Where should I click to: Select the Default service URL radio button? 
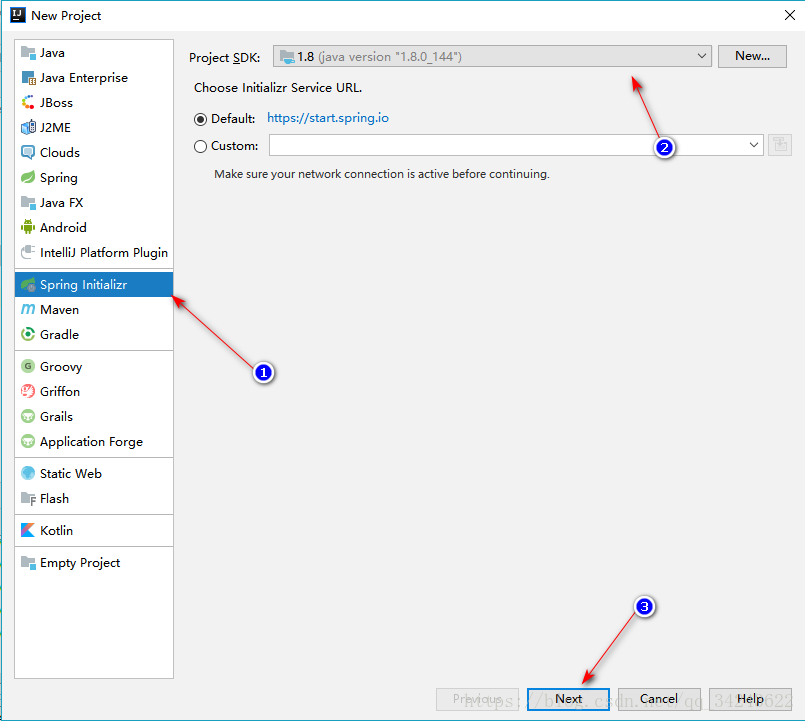200,119
